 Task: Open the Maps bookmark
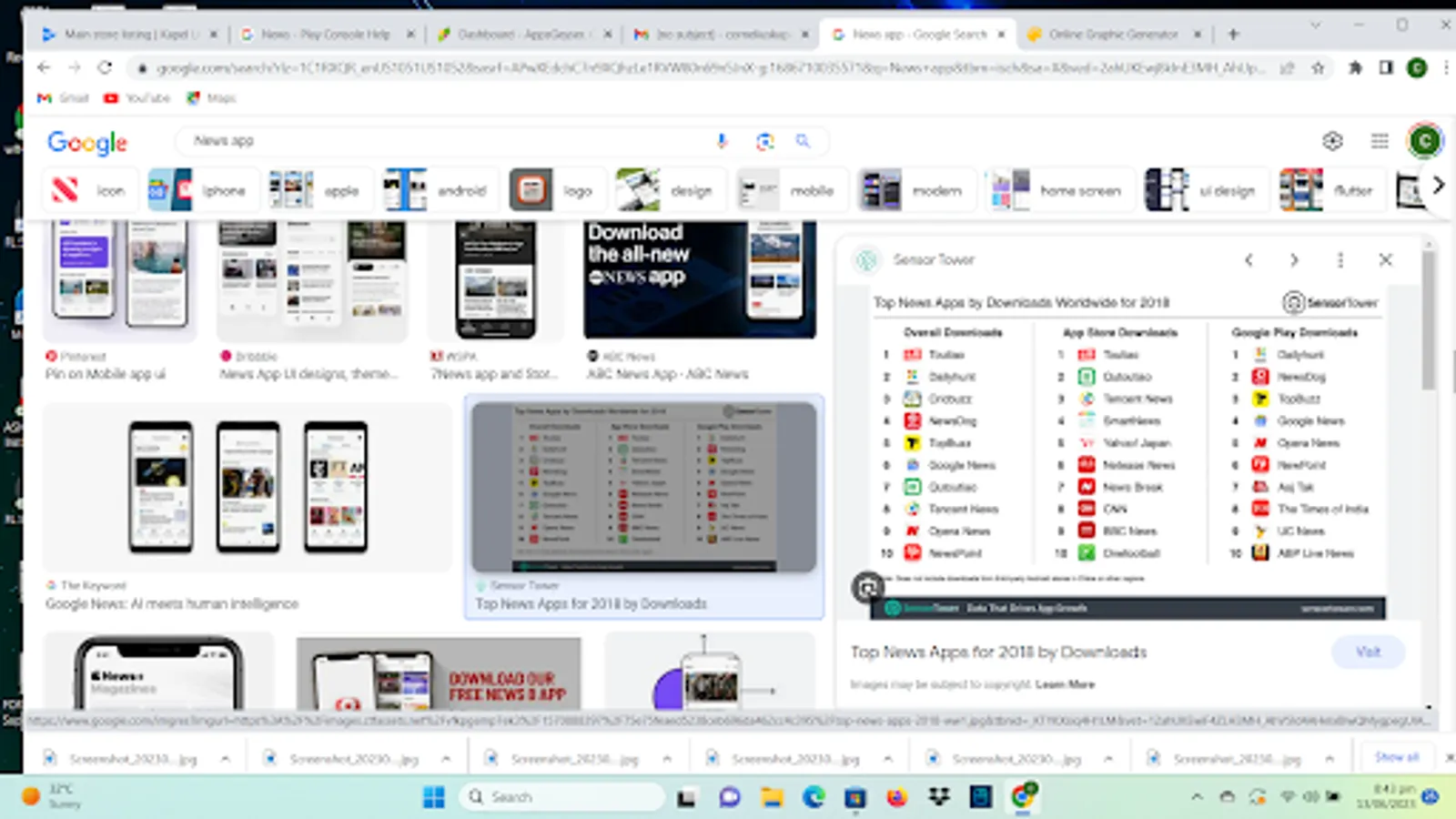(211, 98)
